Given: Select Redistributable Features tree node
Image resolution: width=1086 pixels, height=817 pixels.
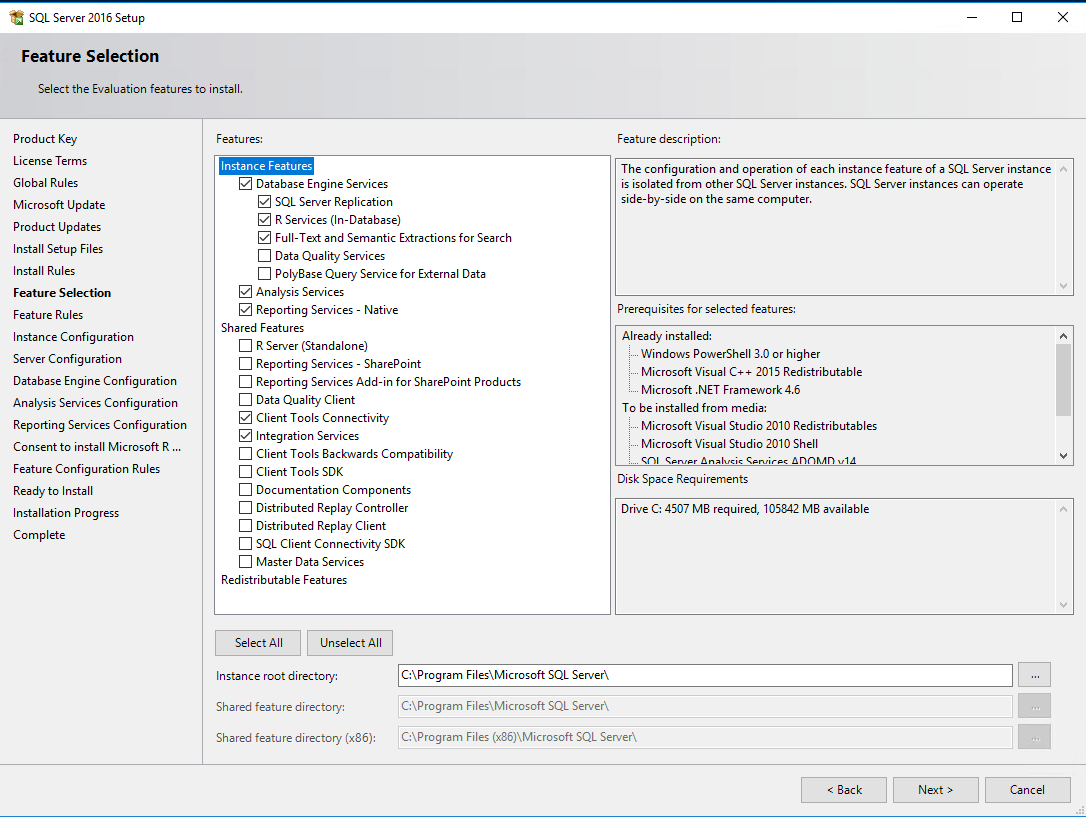Looking at the screenshot, I should (x=284, y=580).
